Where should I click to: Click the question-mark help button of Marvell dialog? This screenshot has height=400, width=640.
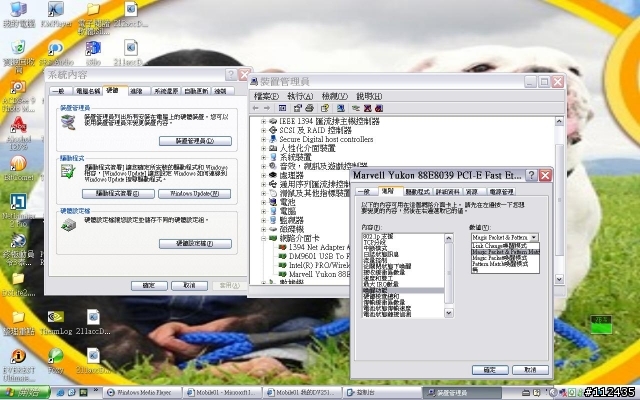(531, 176)
